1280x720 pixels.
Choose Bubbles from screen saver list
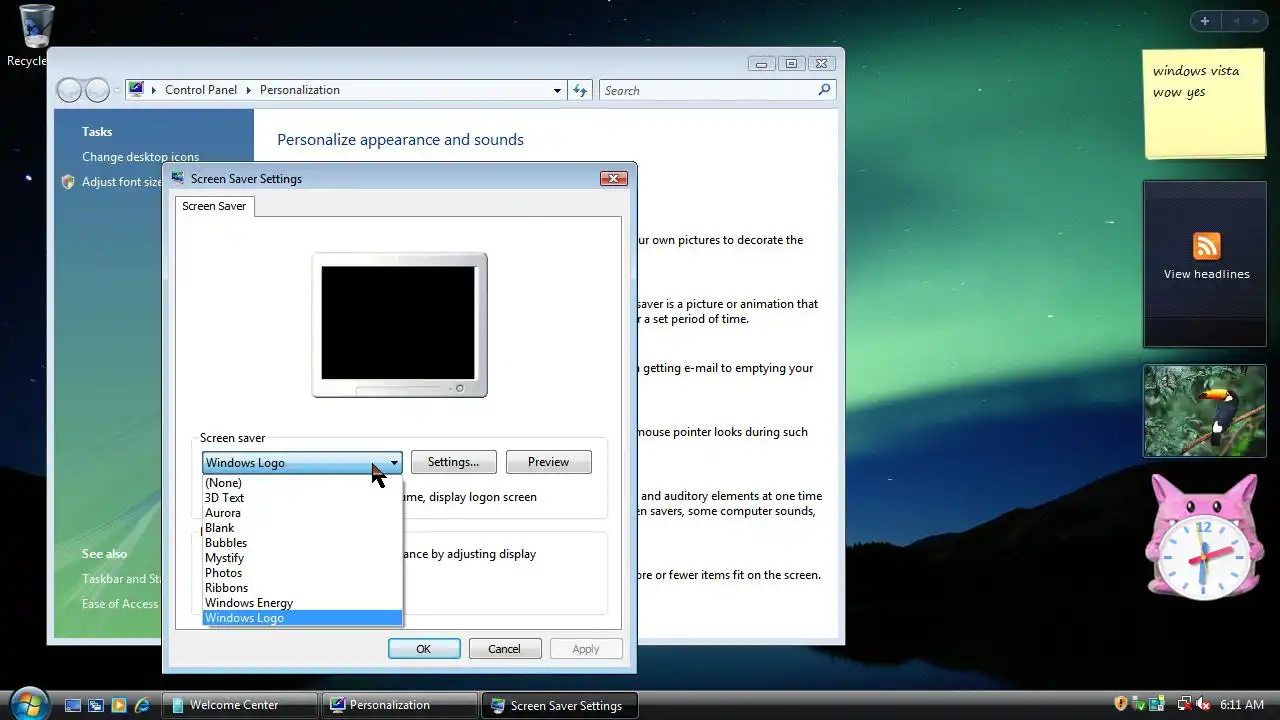coord(302,542)
